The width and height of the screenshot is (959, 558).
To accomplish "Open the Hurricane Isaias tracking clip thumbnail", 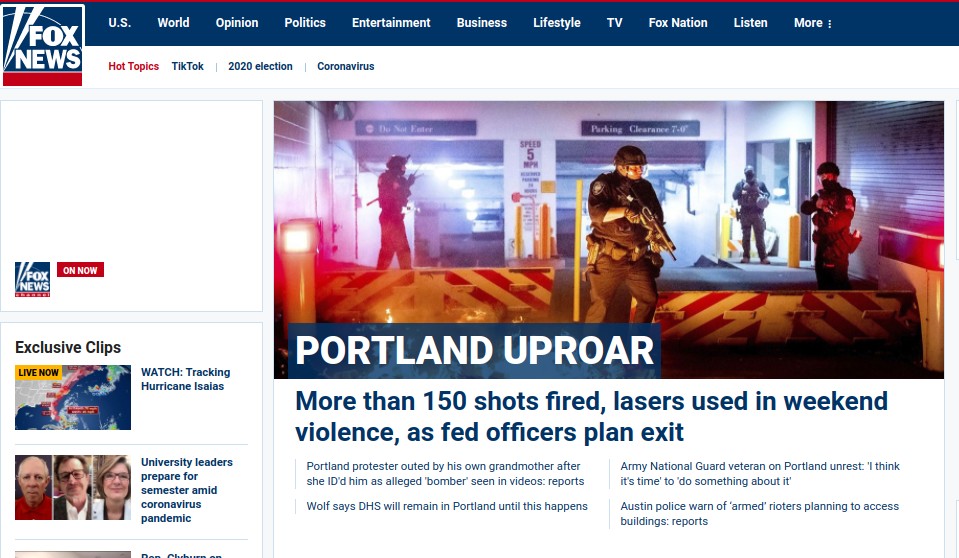I will click(73, 397).
